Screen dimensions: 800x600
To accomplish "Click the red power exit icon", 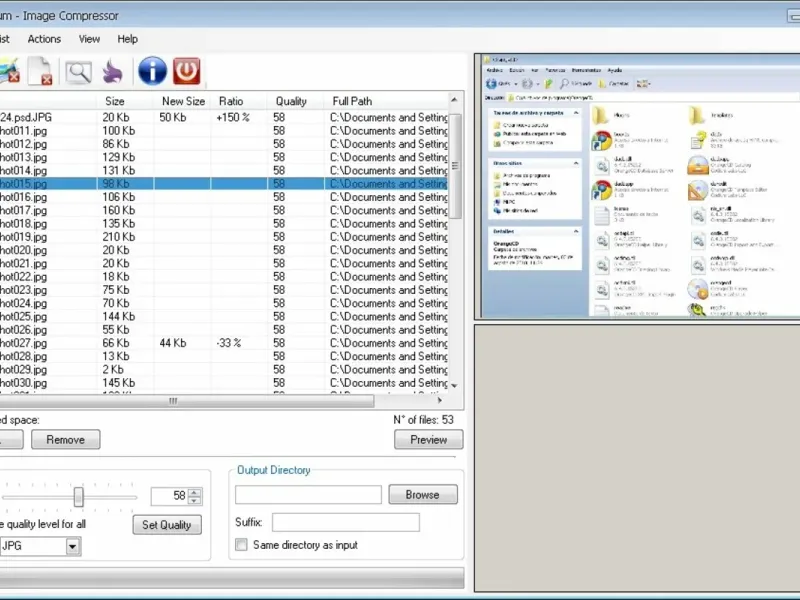I will pyautogui.click(x=186, y=71).
